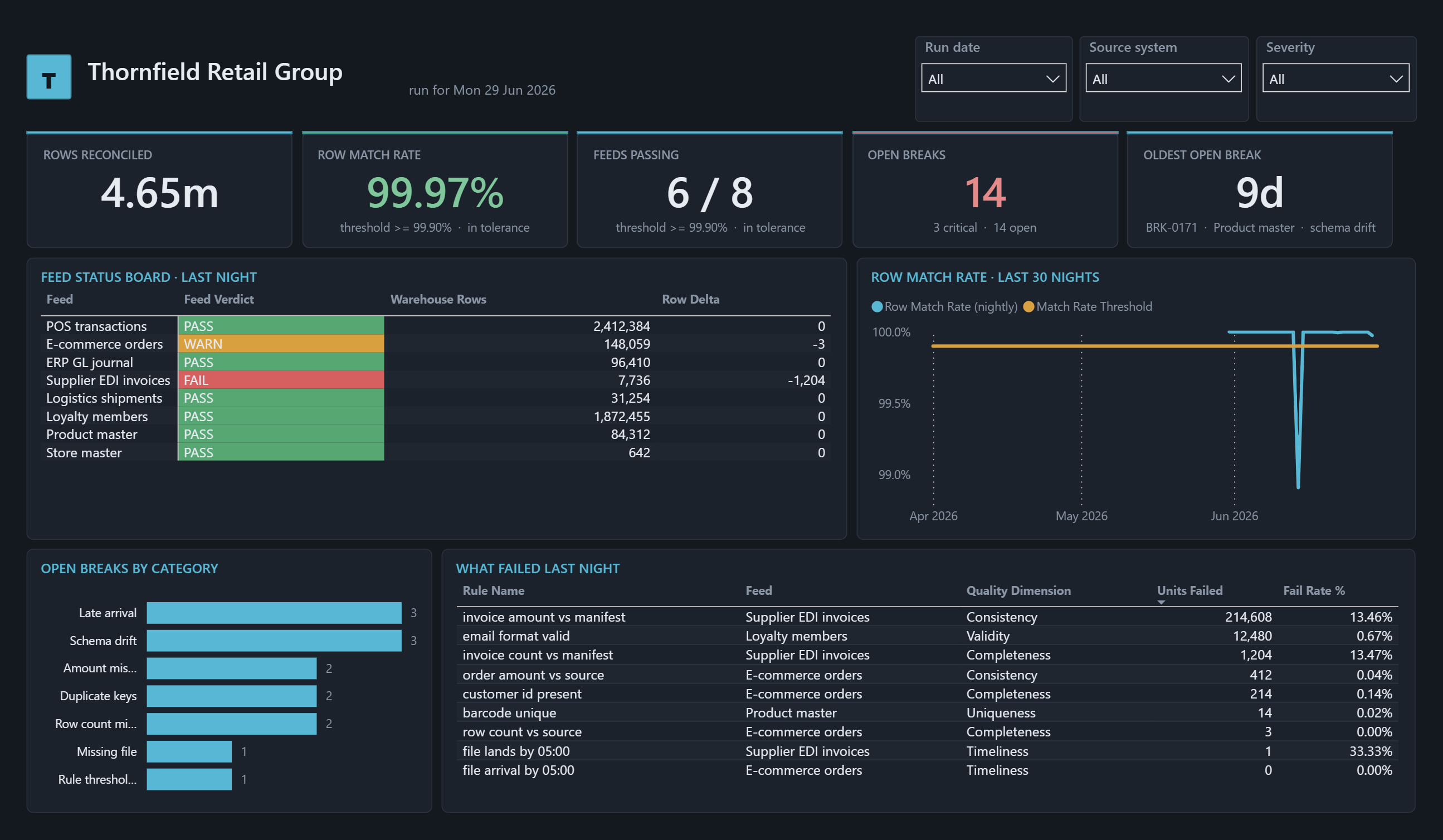1443x840 pixels.
Task: Click the 214,608 units failed value
Action: coord(1249,617)
